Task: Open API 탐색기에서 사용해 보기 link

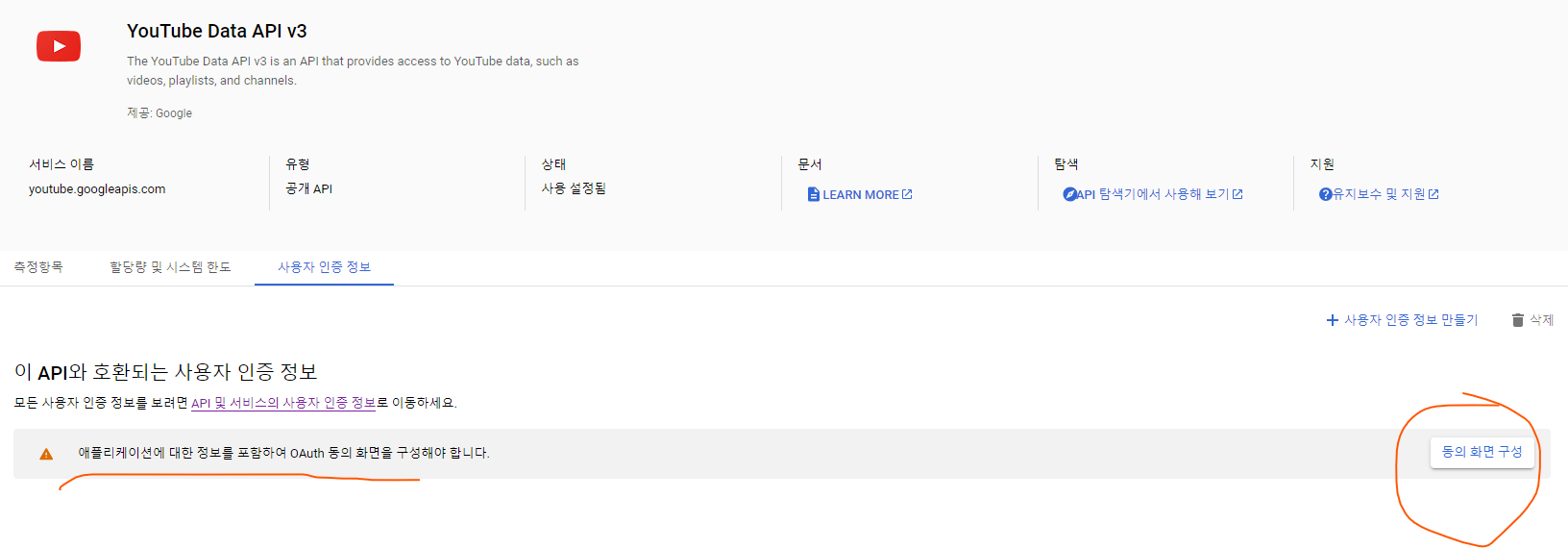Action: coord(1153,194)
